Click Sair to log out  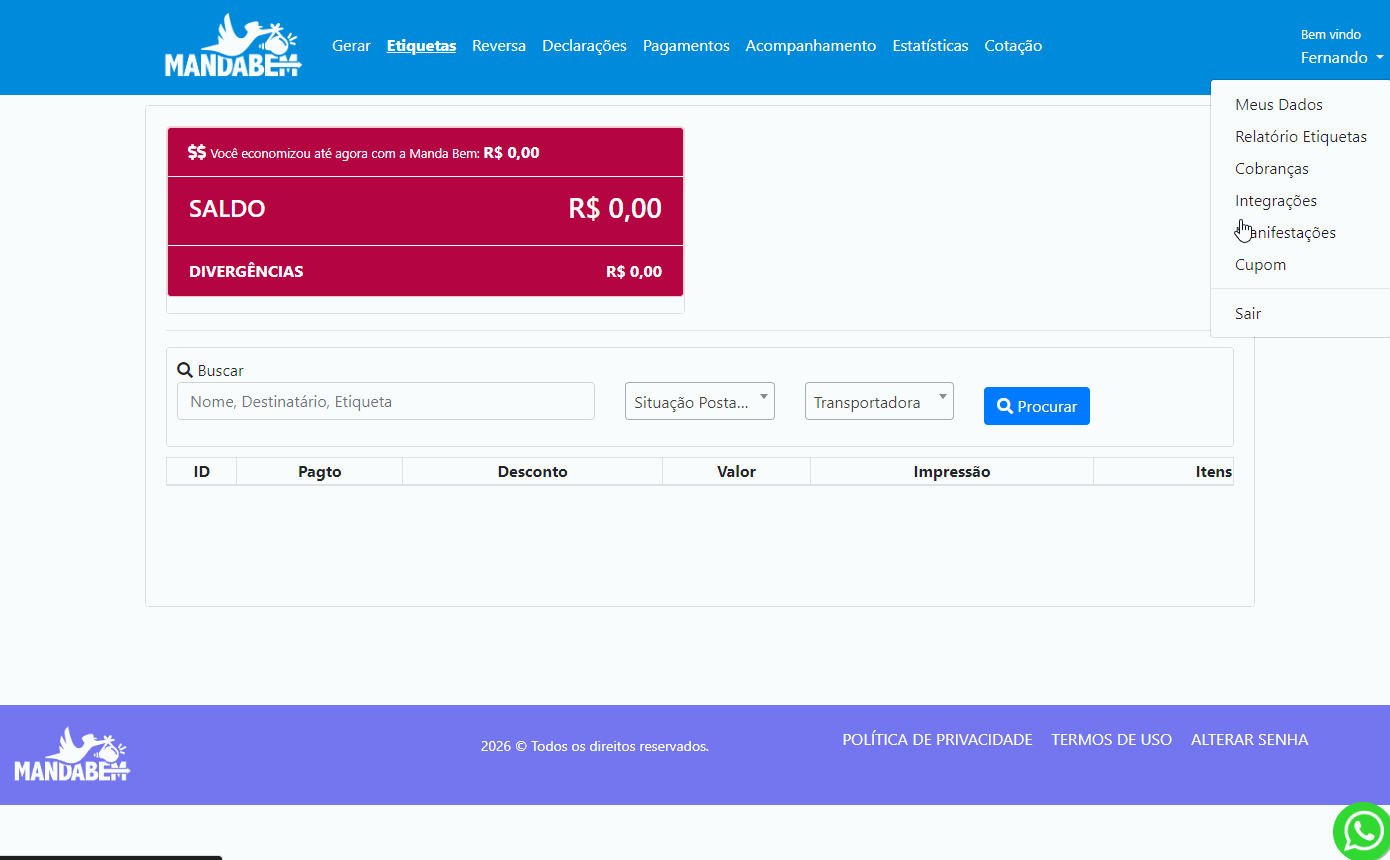click(1247, 314)
